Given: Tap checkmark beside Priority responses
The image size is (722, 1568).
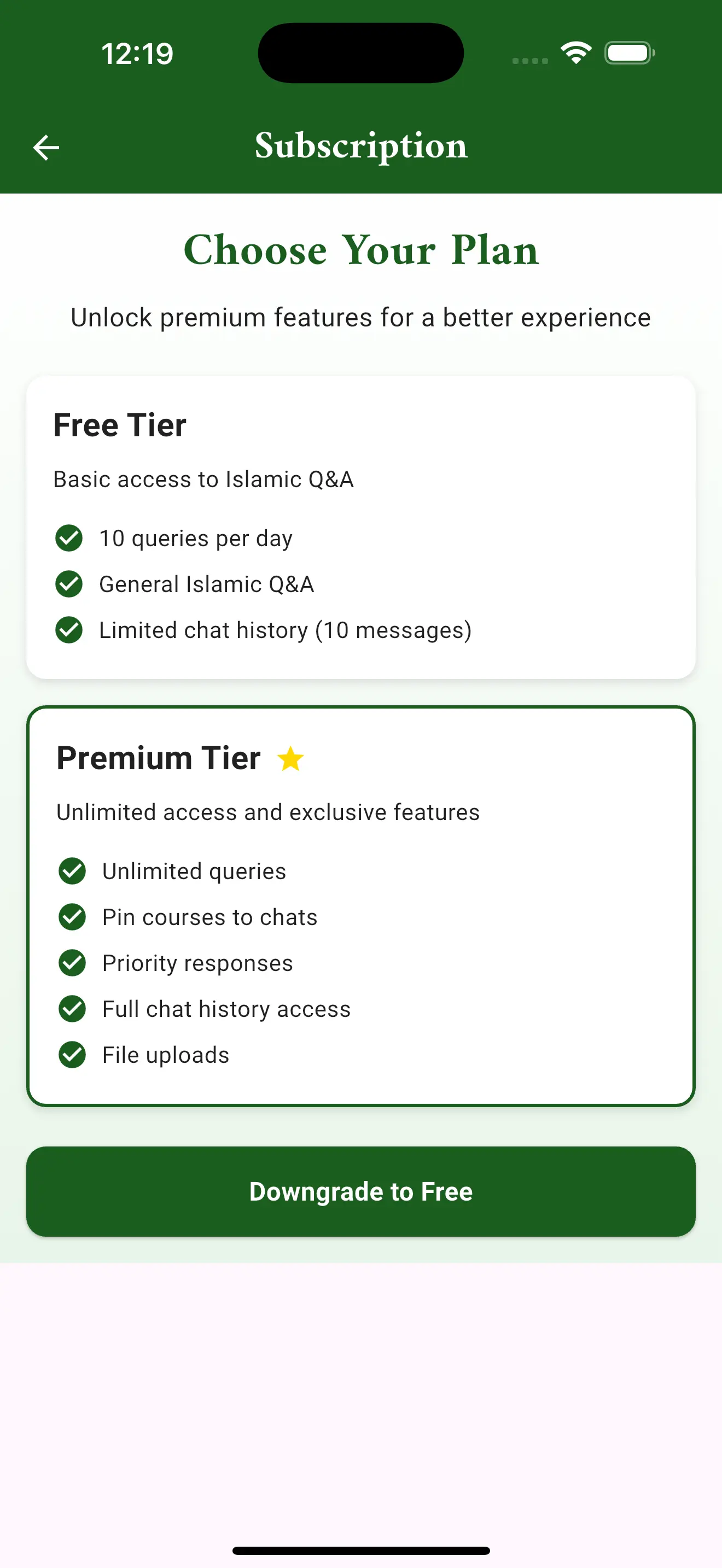Looking at the screenshot, I should (72, 963).
